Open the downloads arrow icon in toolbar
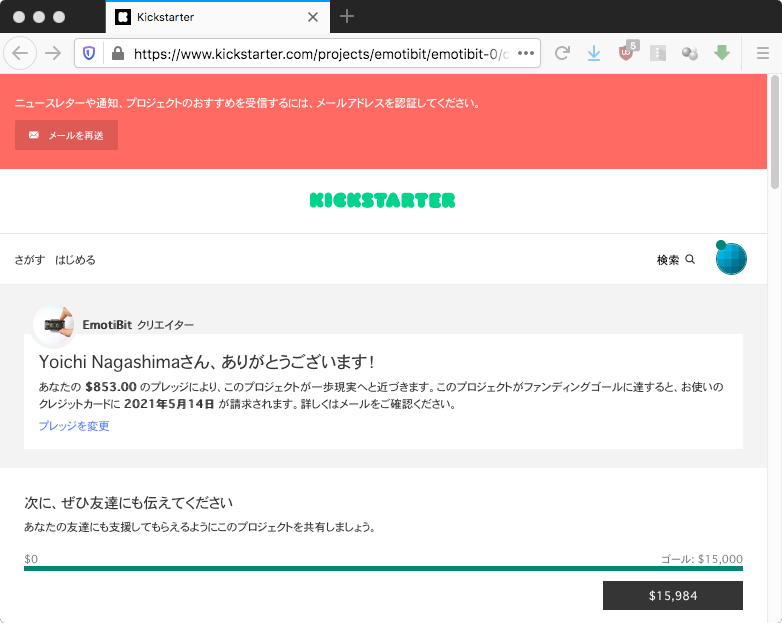The width and height of the screenshot is (782, 623). pos(593,53)
